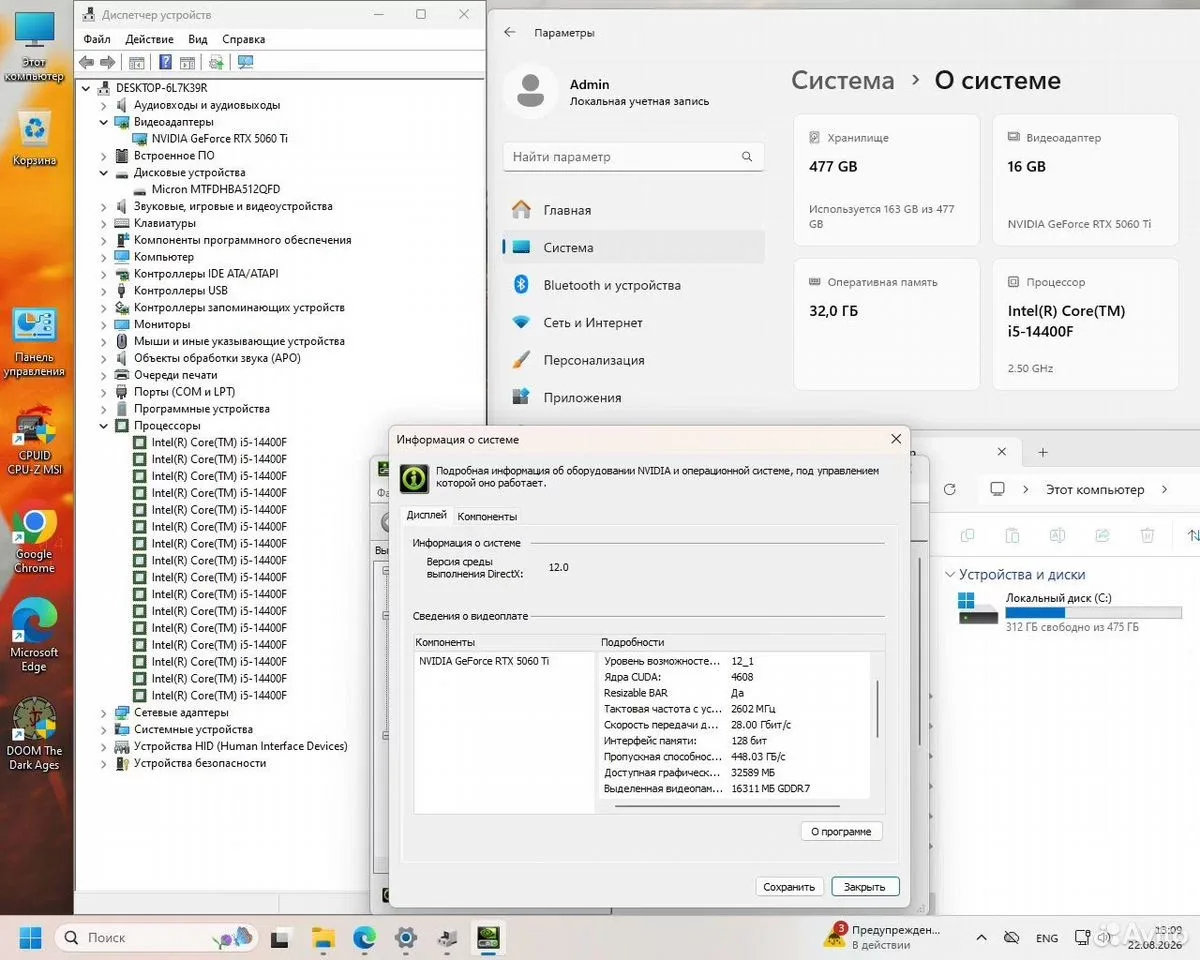
Task: Click Предупреждение notification widget on taskbar
Action: tap(881, 937)
